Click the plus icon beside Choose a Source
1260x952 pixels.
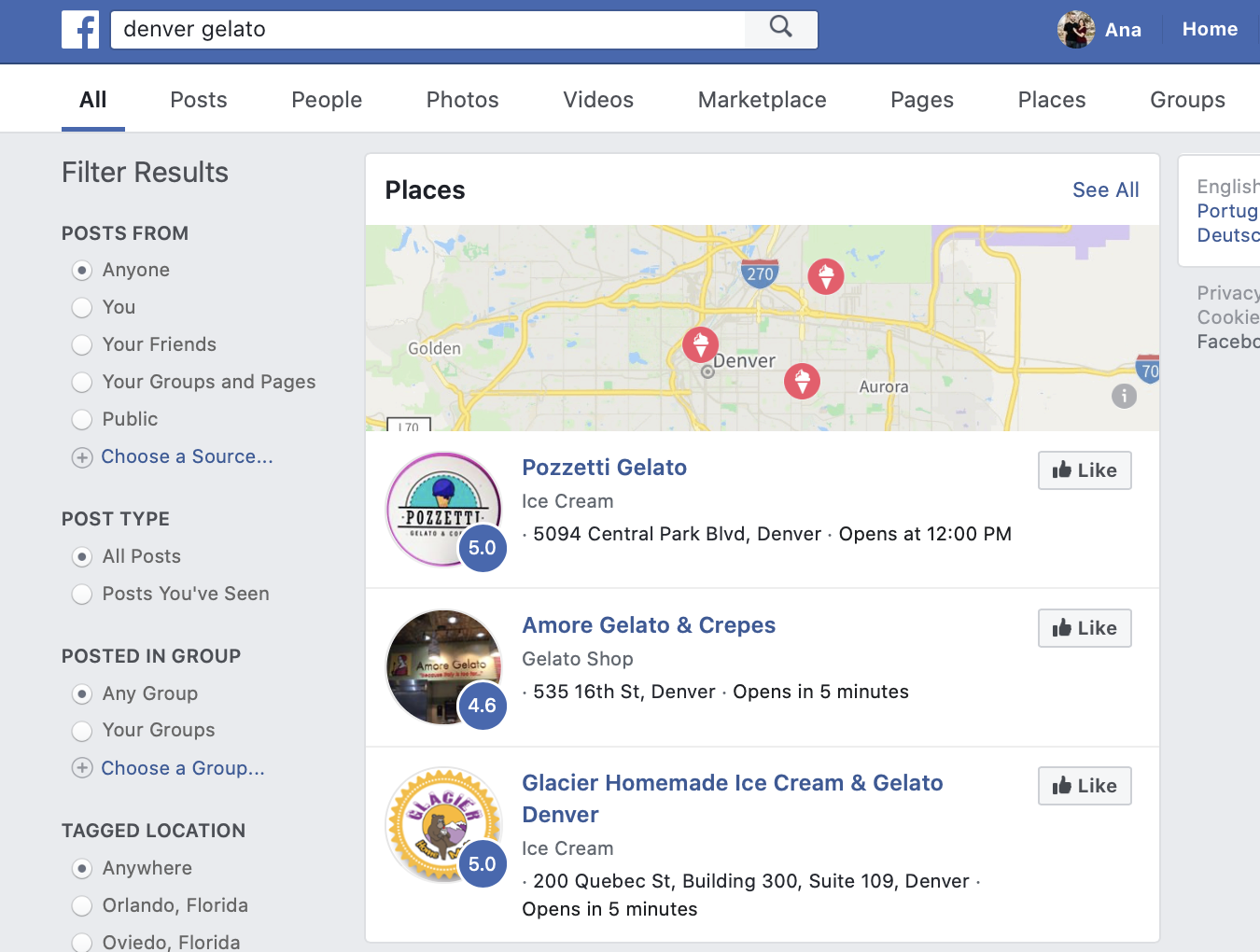pos(82,457)
